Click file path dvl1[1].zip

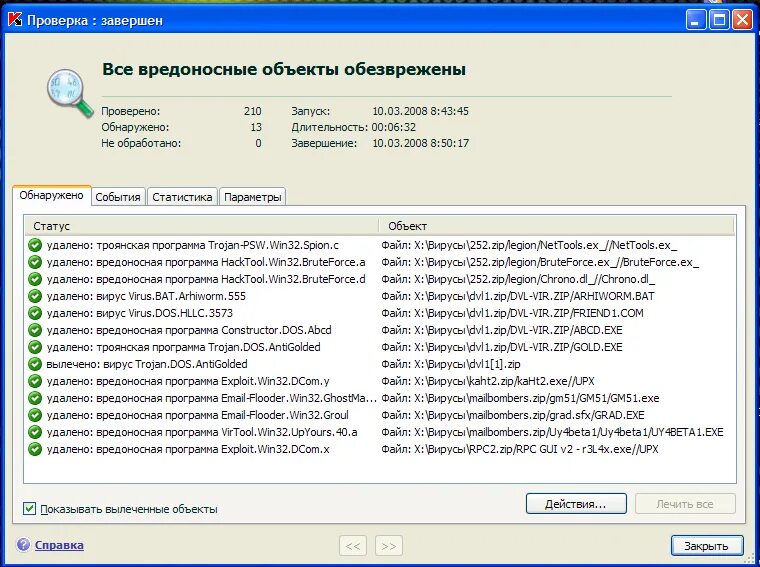[451, 364]
